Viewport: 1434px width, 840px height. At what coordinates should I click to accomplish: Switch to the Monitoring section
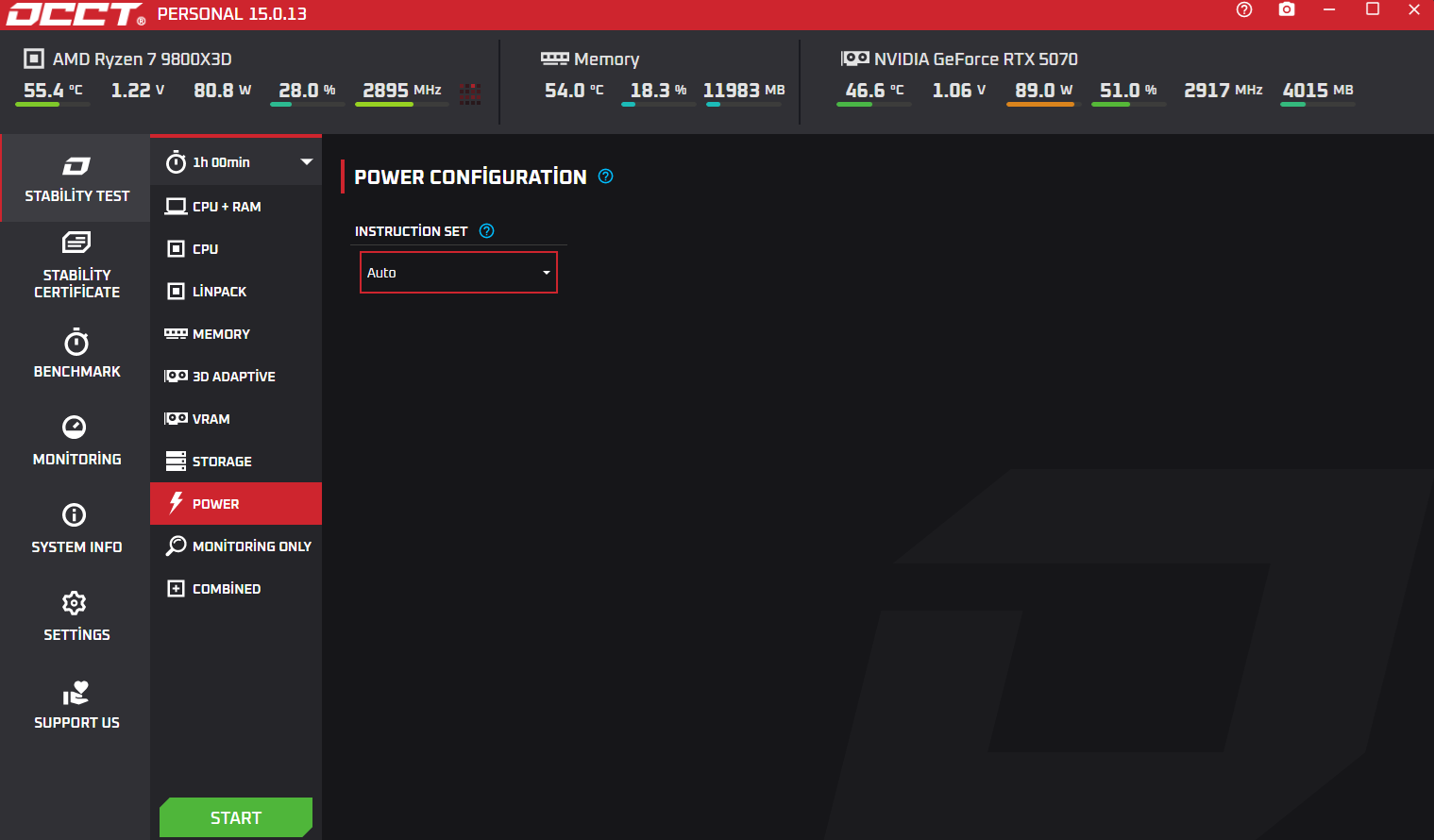[x=76, y=441]
